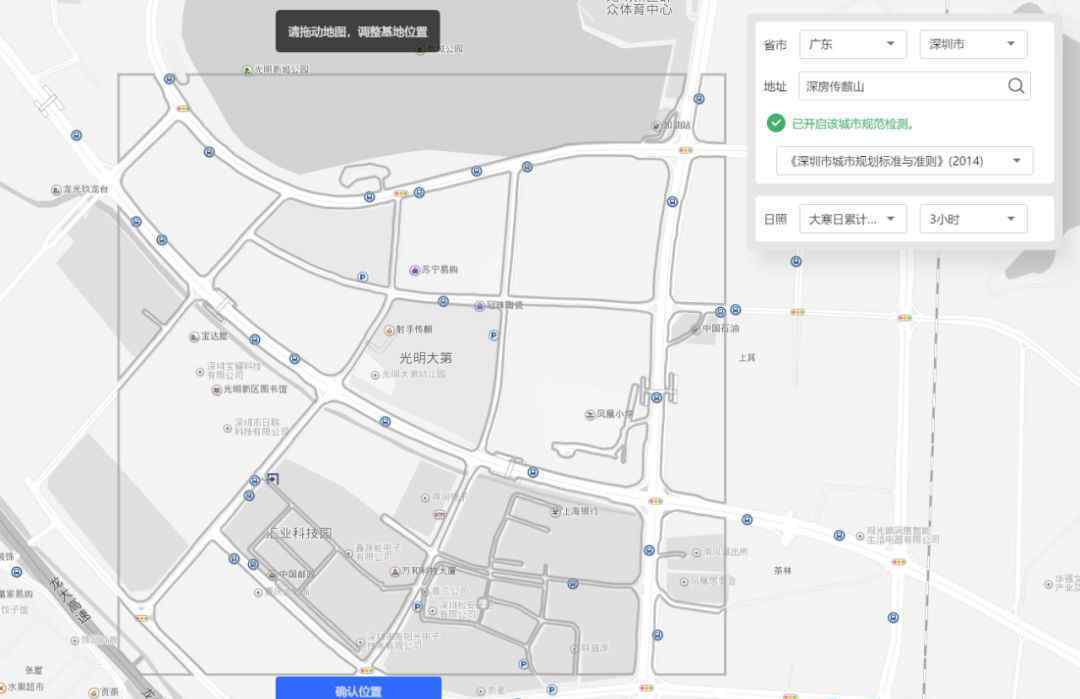Screen dimensions: 1080x699
Task: Click the gas station icon near the lake's east edge
Action: tap(656, 126)
